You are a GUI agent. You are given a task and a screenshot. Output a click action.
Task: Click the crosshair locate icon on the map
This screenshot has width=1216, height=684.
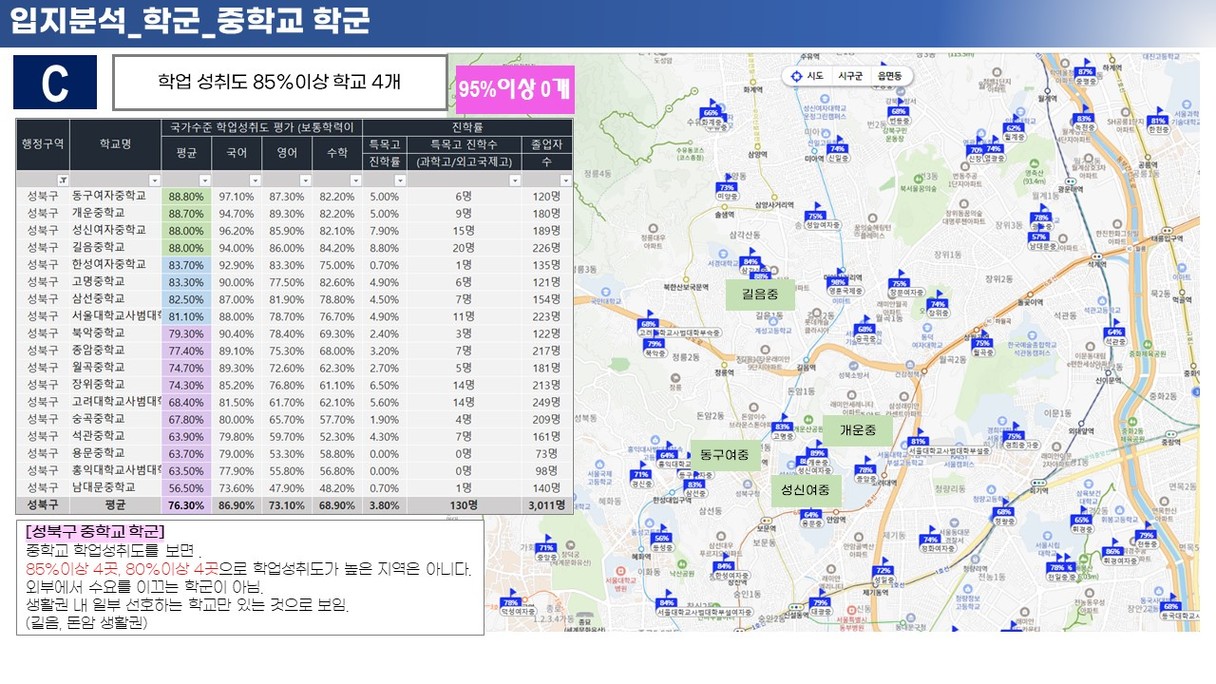pyautogui.click(x=796, y=76)
